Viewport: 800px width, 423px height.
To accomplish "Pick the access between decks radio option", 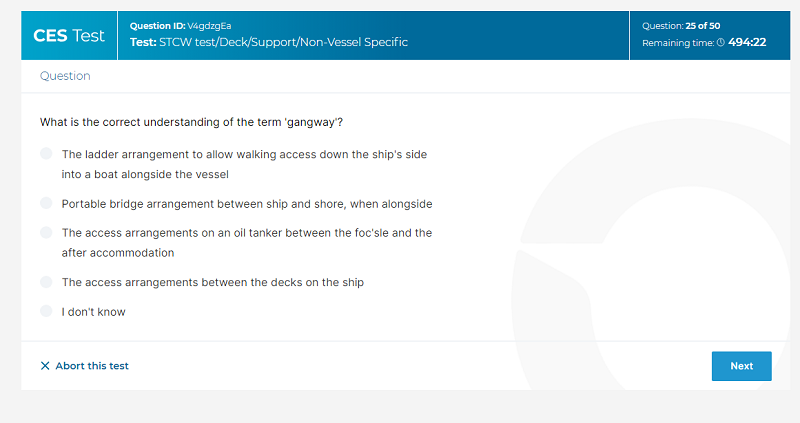I will tap(46, 282).
